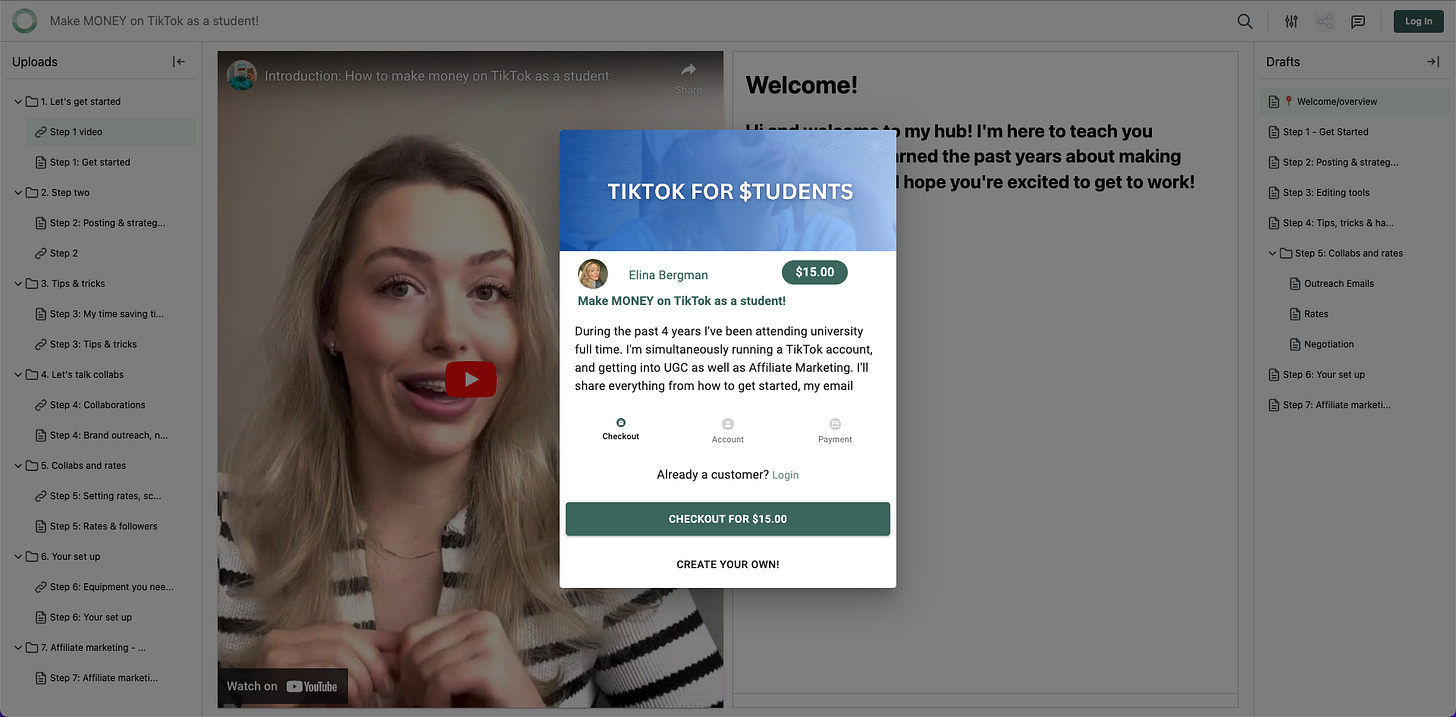The image size is (1456, 717).
Task: Collapse the '6. Your set up' folder
Action: pos(18,557)
